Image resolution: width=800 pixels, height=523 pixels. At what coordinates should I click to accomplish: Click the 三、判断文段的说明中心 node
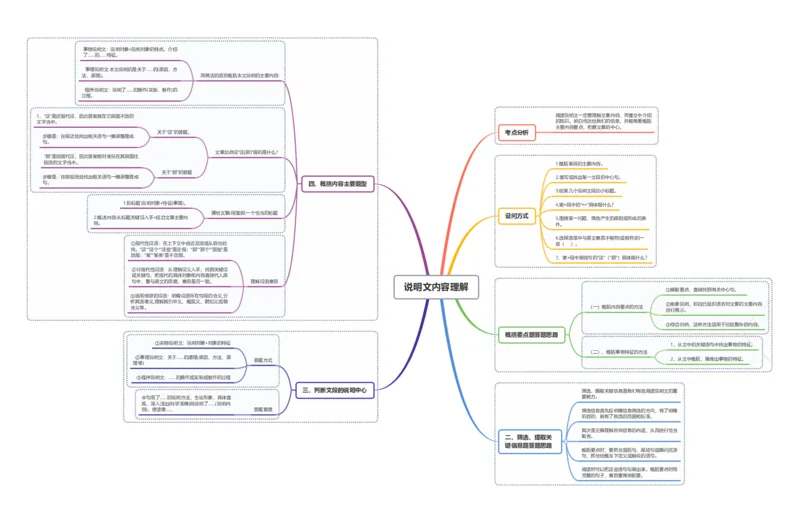coord(340,389)
